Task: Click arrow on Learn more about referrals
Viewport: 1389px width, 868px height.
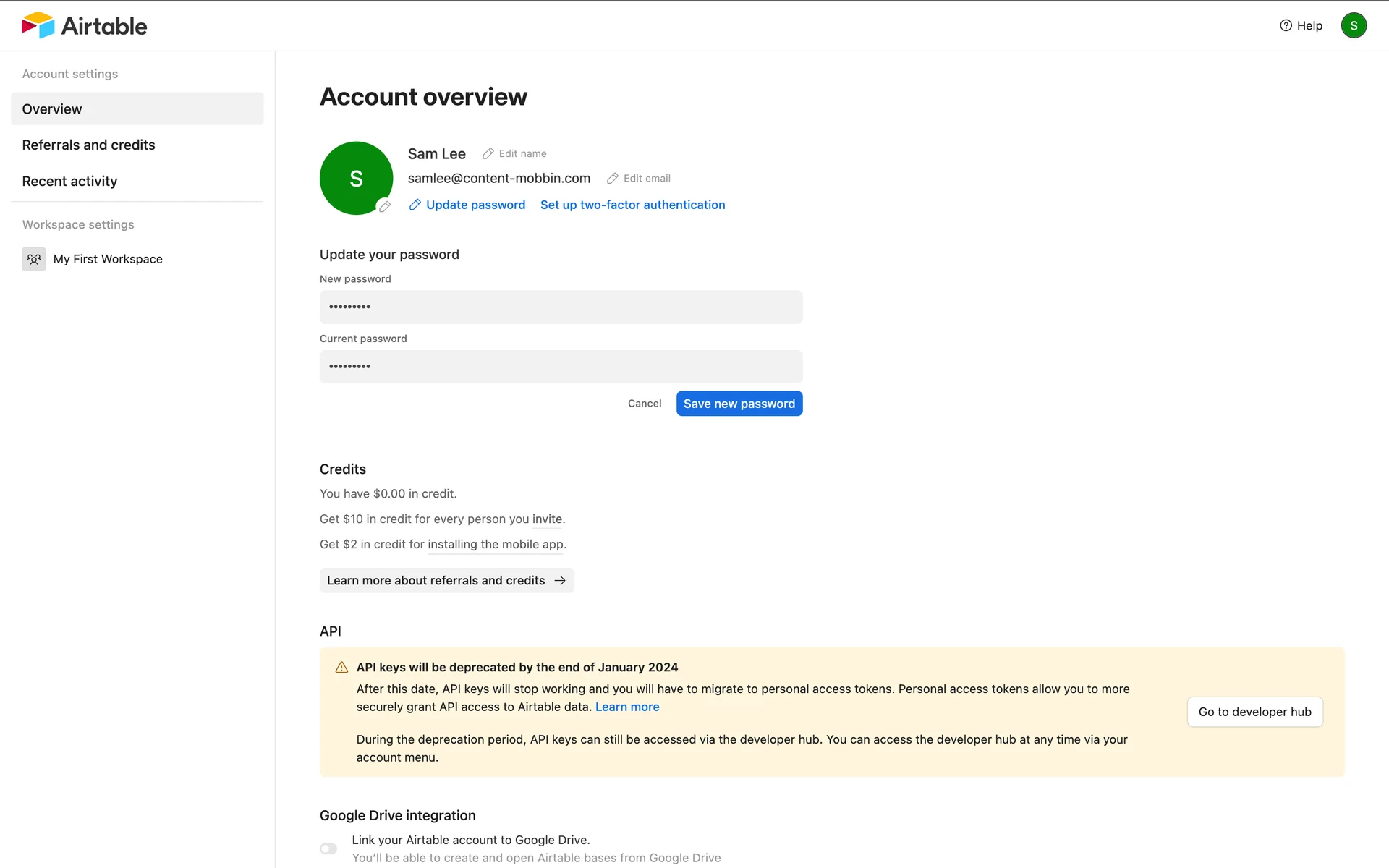Action: pyautogui.click(x=560, y=581)
